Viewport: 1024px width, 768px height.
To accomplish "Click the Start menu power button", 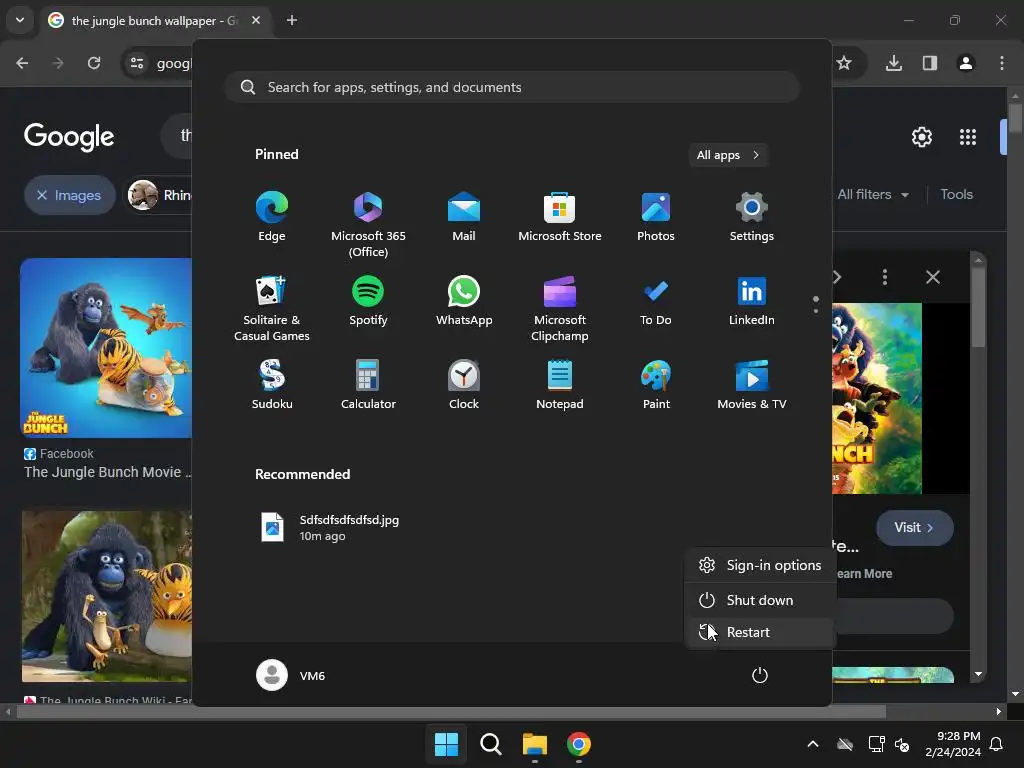I will pos(760,675).
